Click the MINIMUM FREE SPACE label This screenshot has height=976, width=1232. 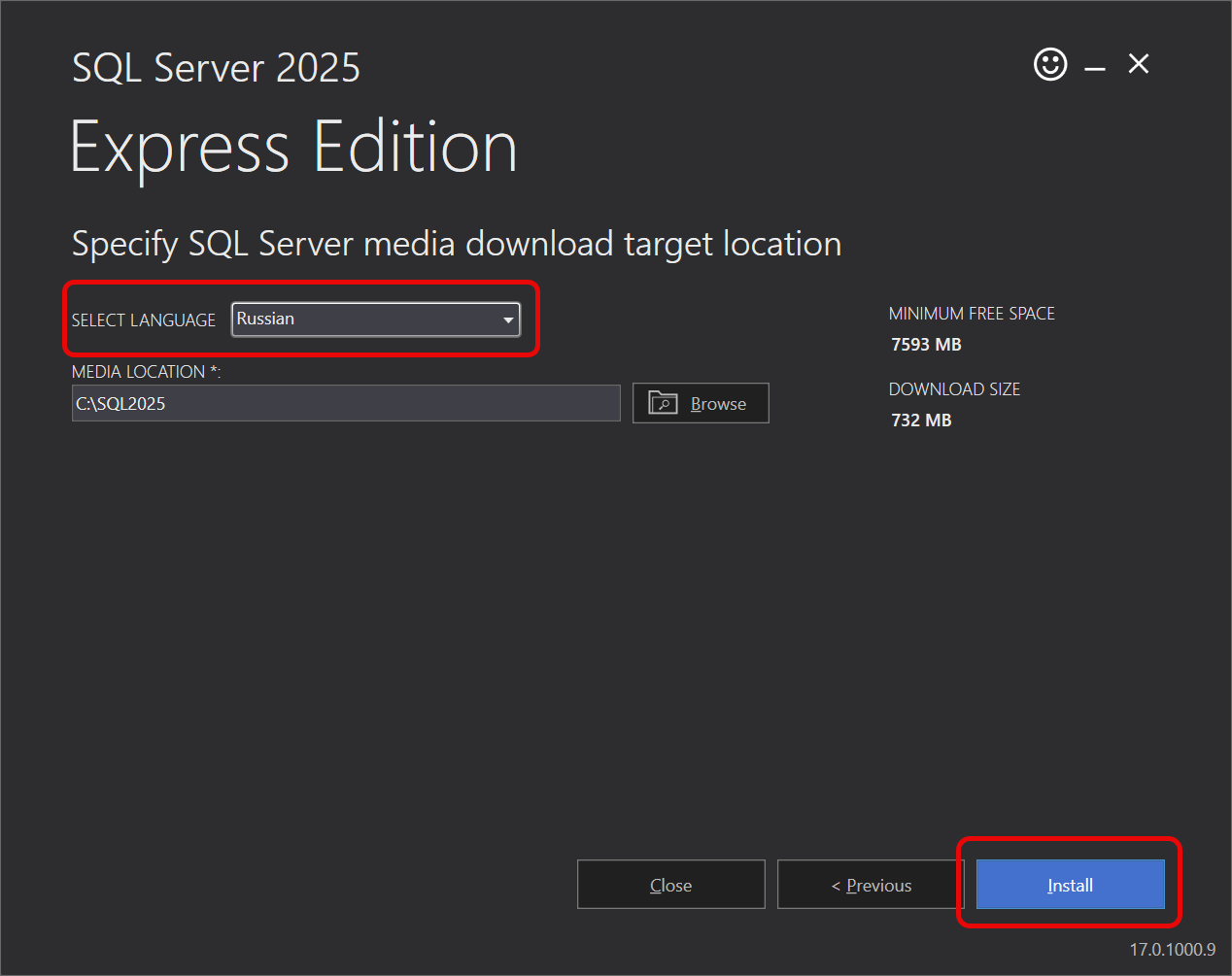(972, 314)
